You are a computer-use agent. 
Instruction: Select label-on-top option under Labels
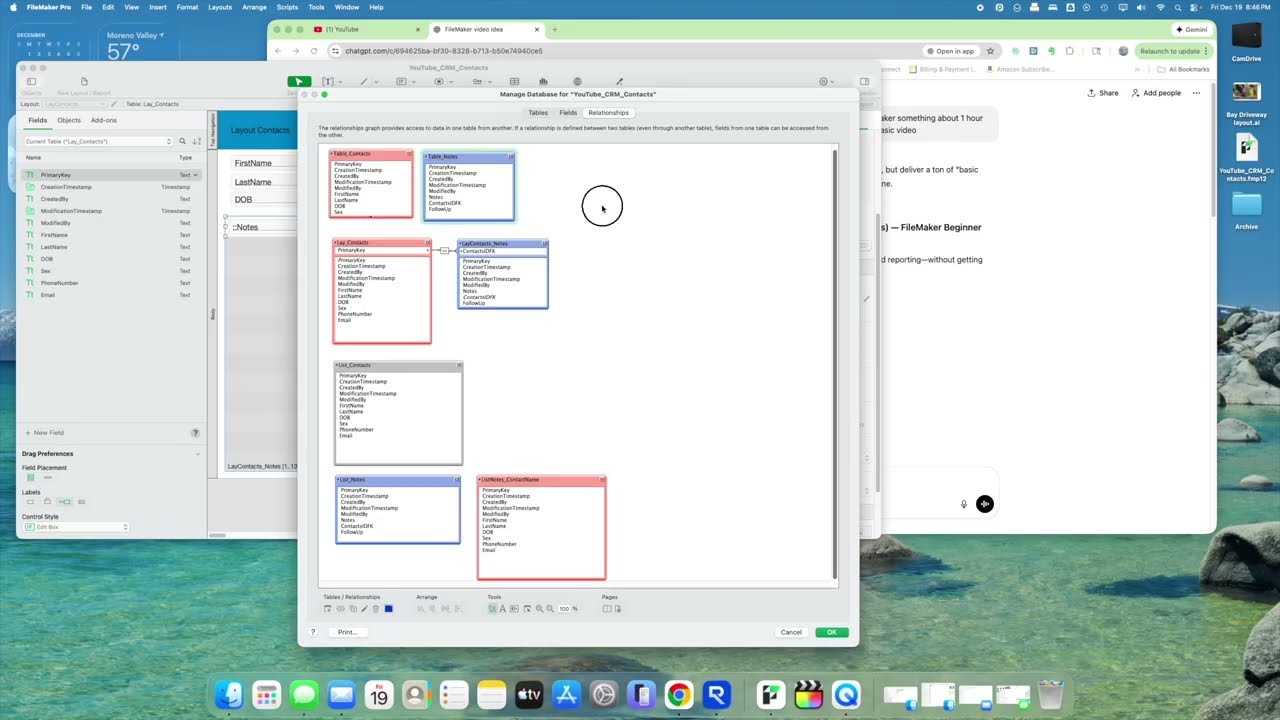[47, 501]
